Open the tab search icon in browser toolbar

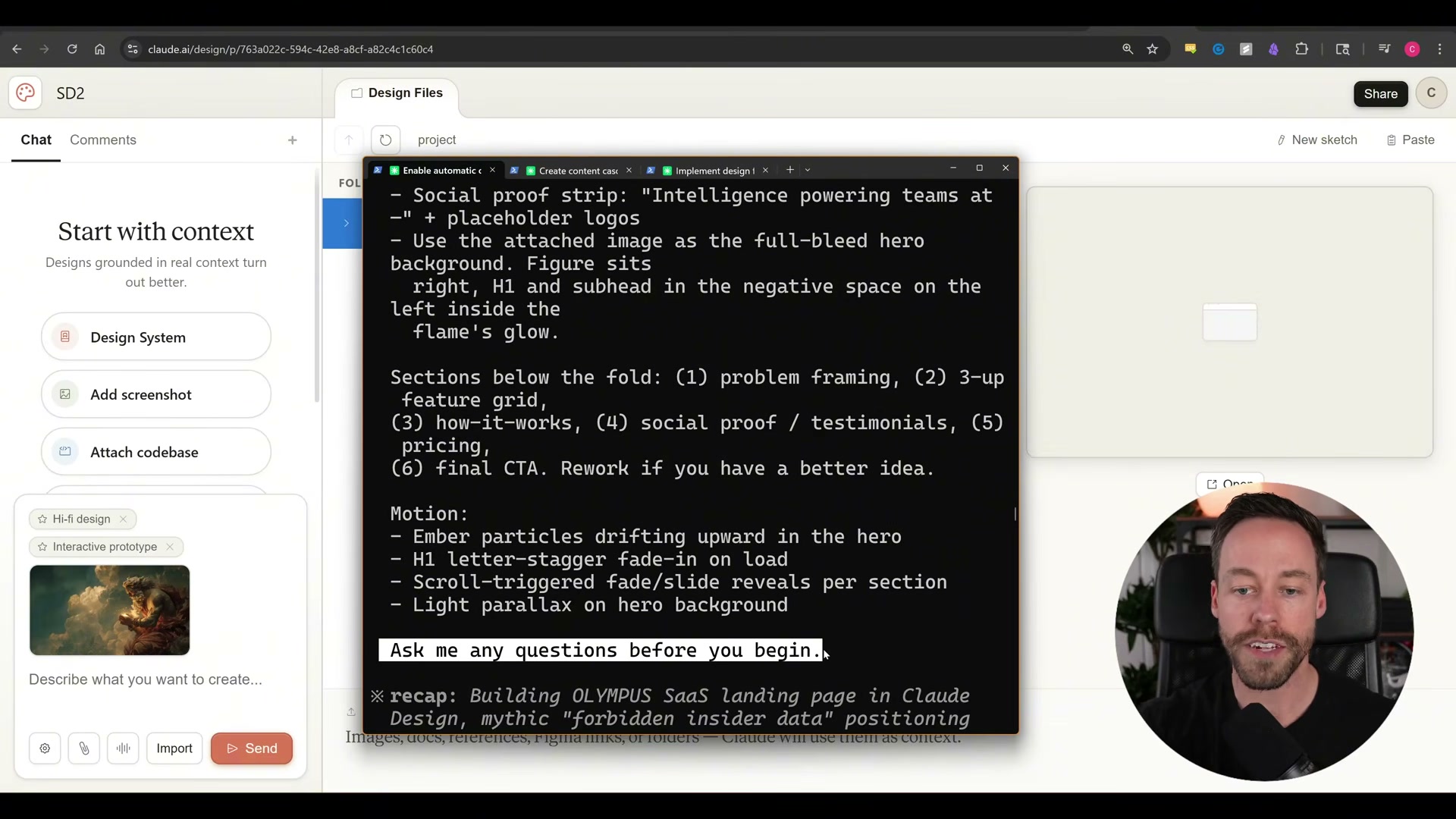[x=1342, y=49]
